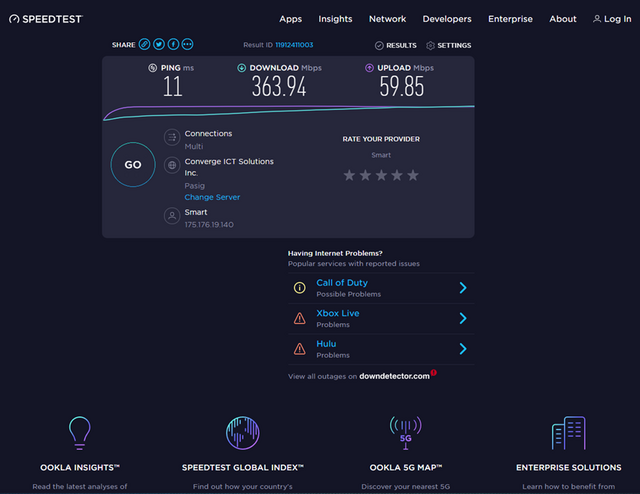Screen dimensions: 640x494
Task: Rate provider three stars
Action: point(381,175)
